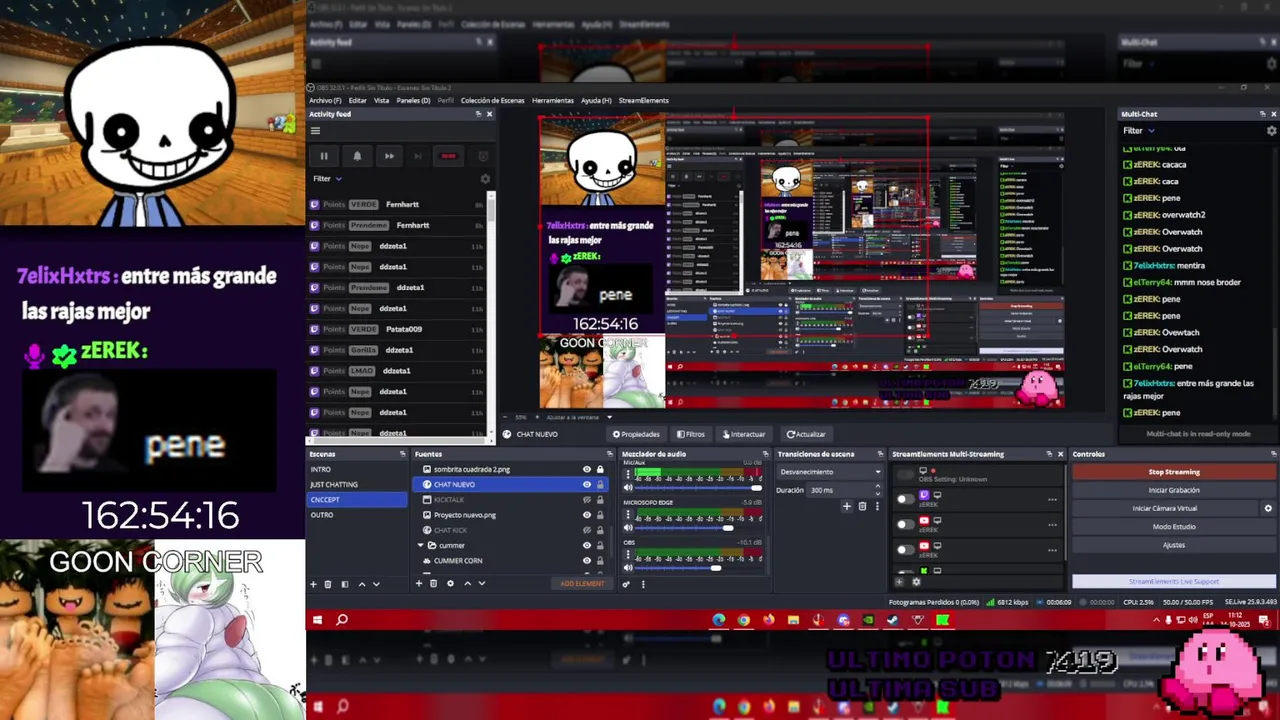This screenshot has width=1280, height=720.
Task: Open Windows Start menu
Action: tap(317, 620)
